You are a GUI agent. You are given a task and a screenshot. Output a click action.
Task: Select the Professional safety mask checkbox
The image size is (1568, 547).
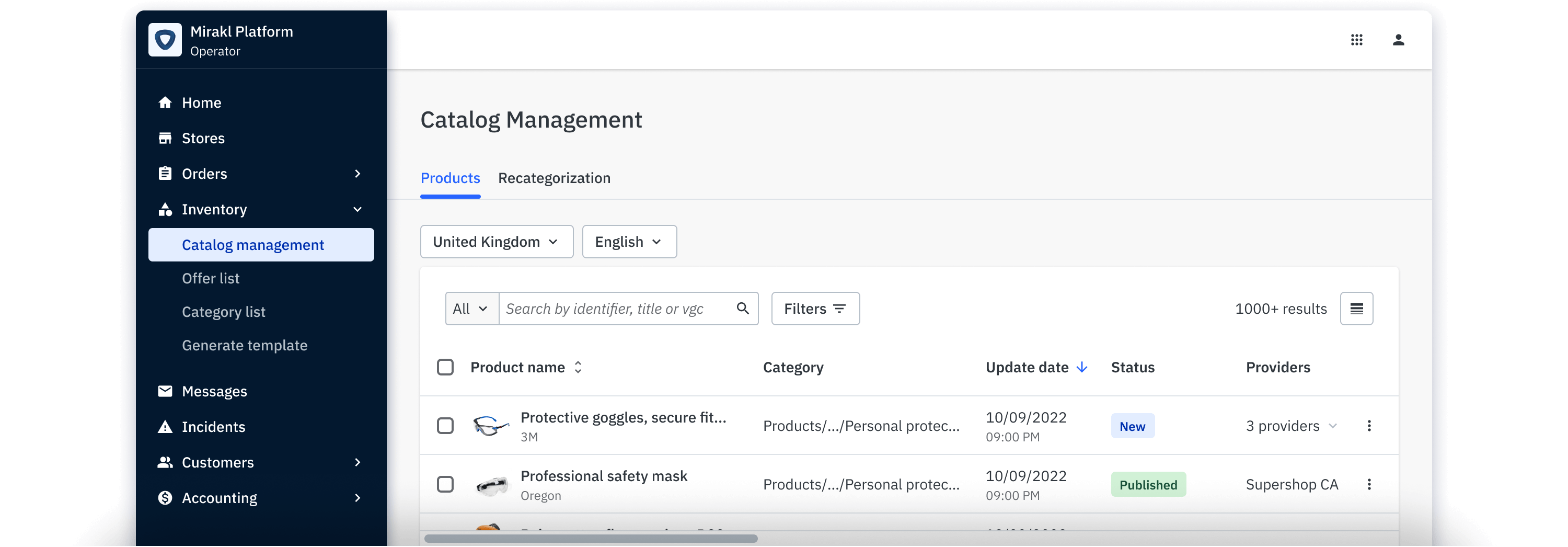coord(445,484)
